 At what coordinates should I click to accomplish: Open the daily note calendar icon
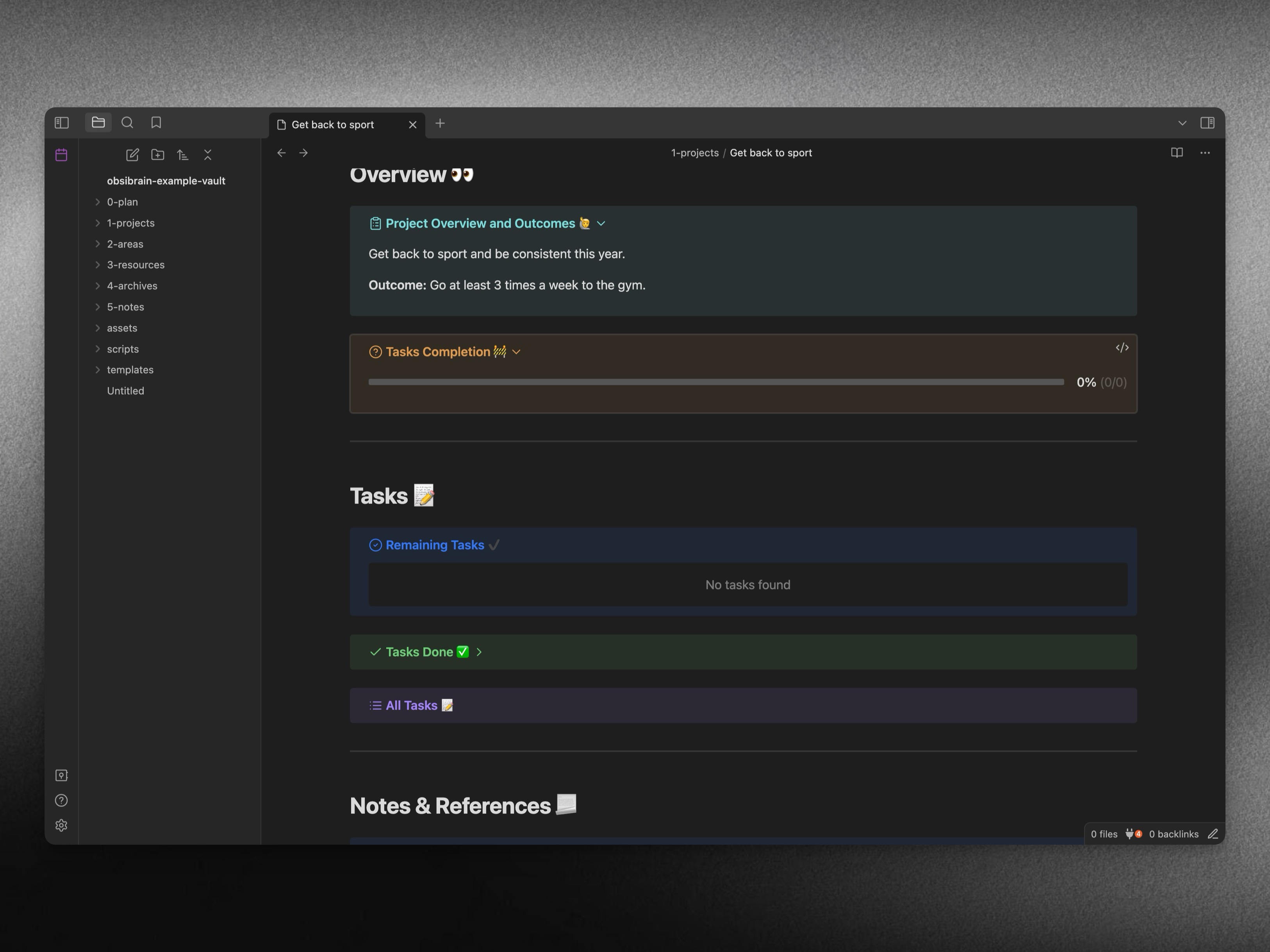[x=61, y=155]
